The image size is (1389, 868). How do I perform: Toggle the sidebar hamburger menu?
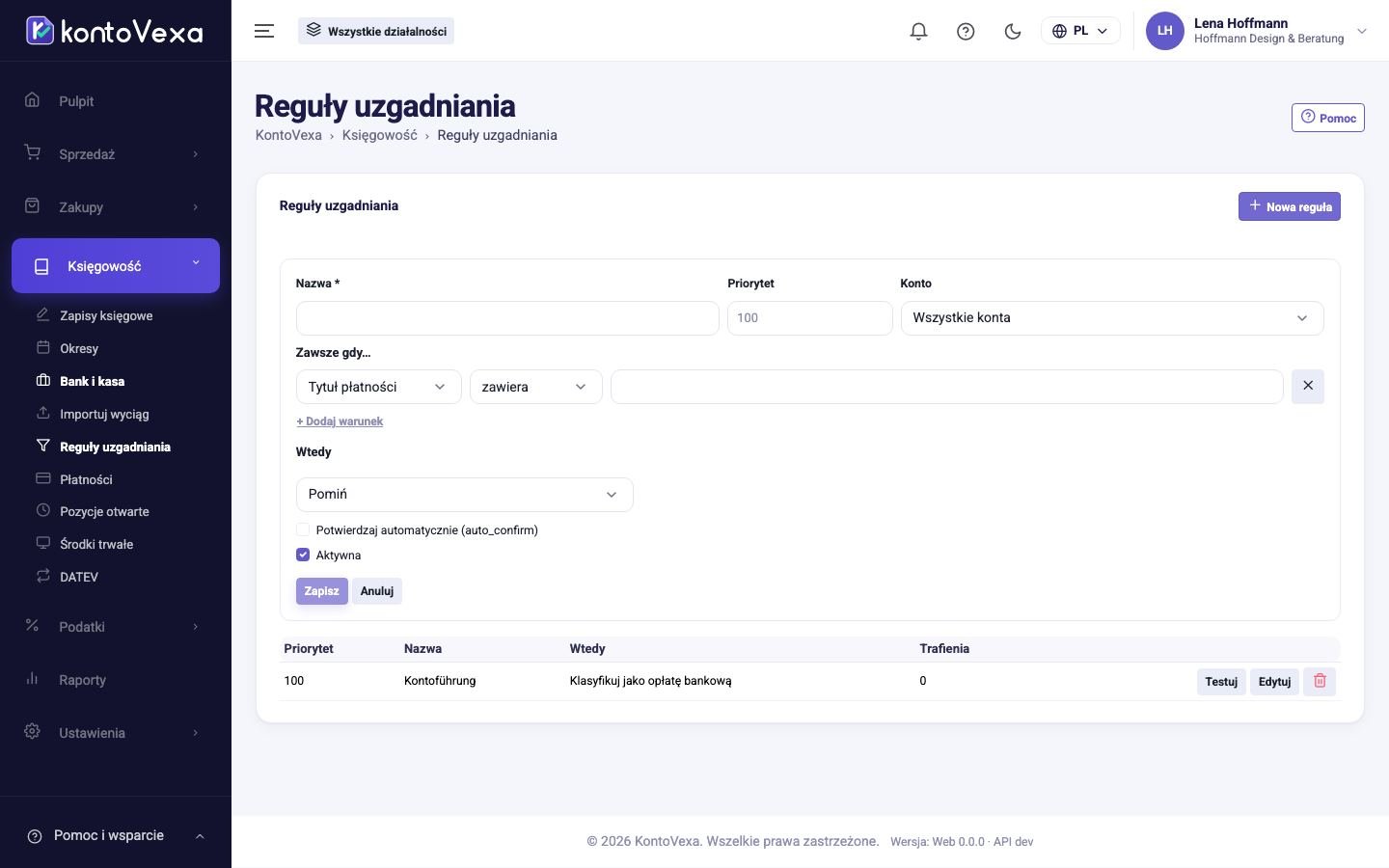click(x=264, y=31)
